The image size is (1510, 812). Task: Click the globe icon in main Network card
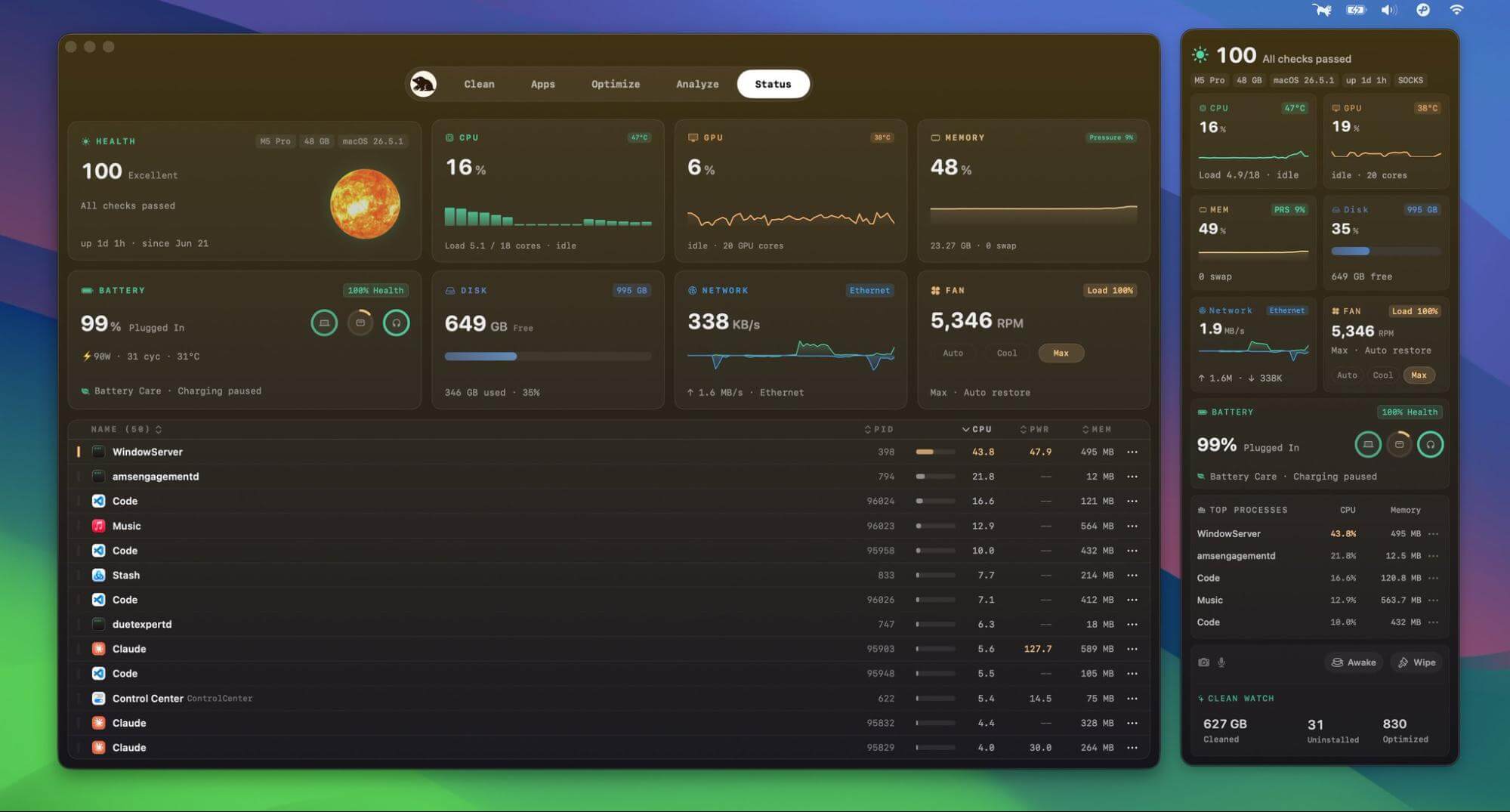point(692,290)
